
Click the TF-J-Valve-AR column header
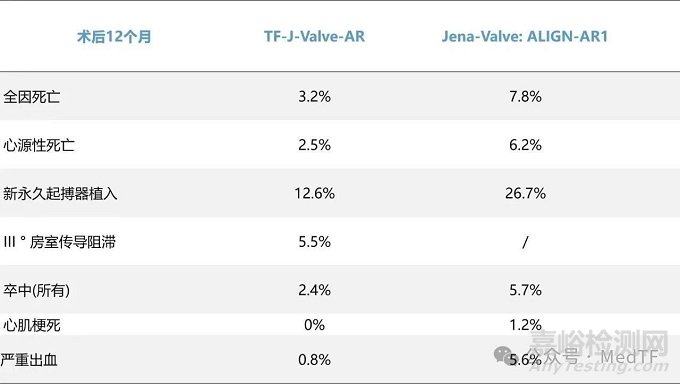tap(314, 36)
